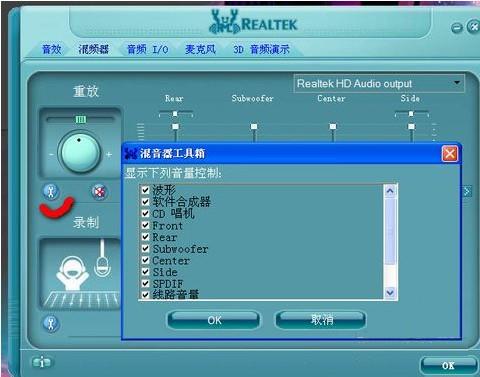
Task: Open Realtek HD Audio output dropdown
Action: 379,83
